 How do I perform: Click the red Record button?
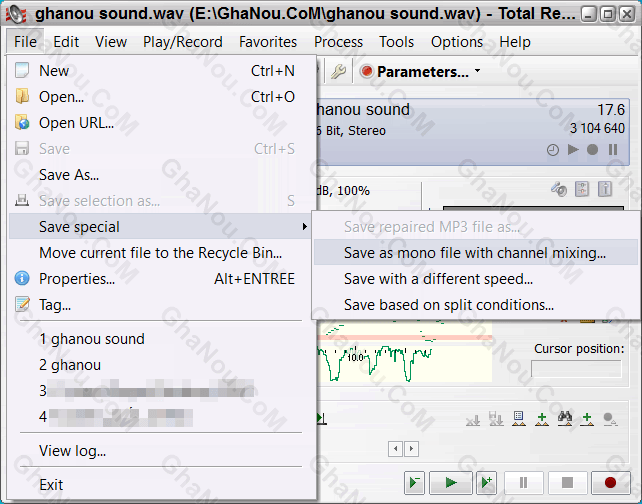click(610, 483)
